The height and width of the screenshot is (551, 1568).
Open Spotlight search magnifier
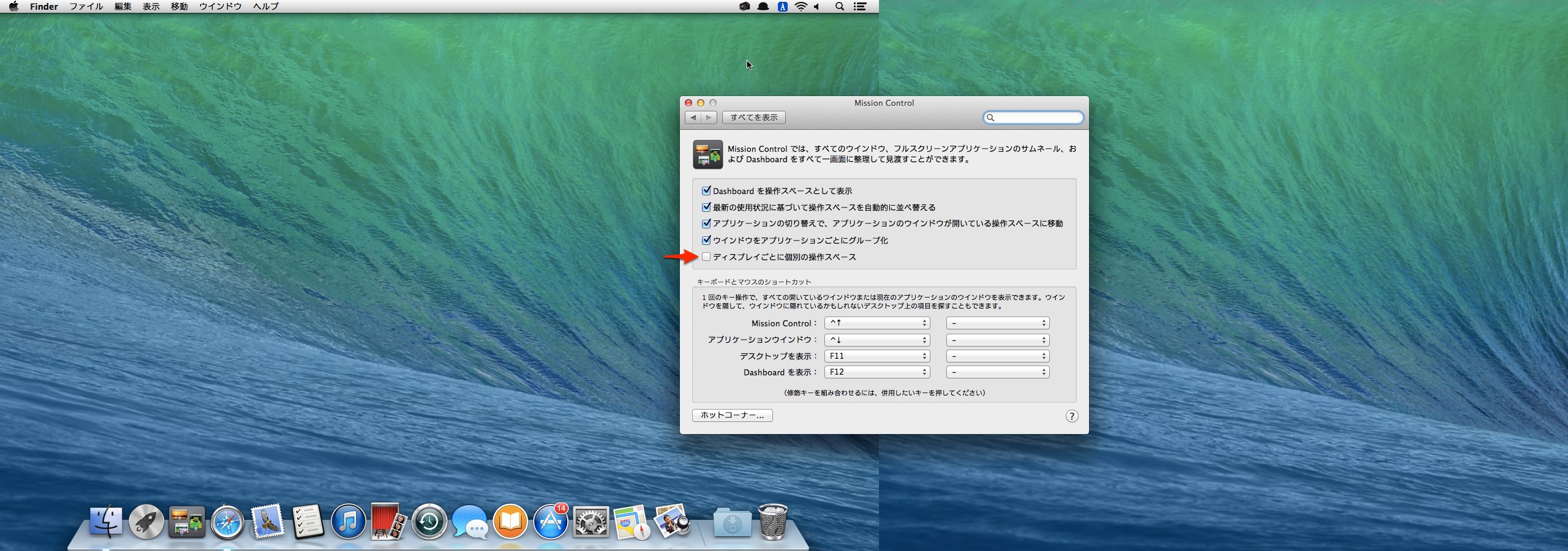(840, 6)
